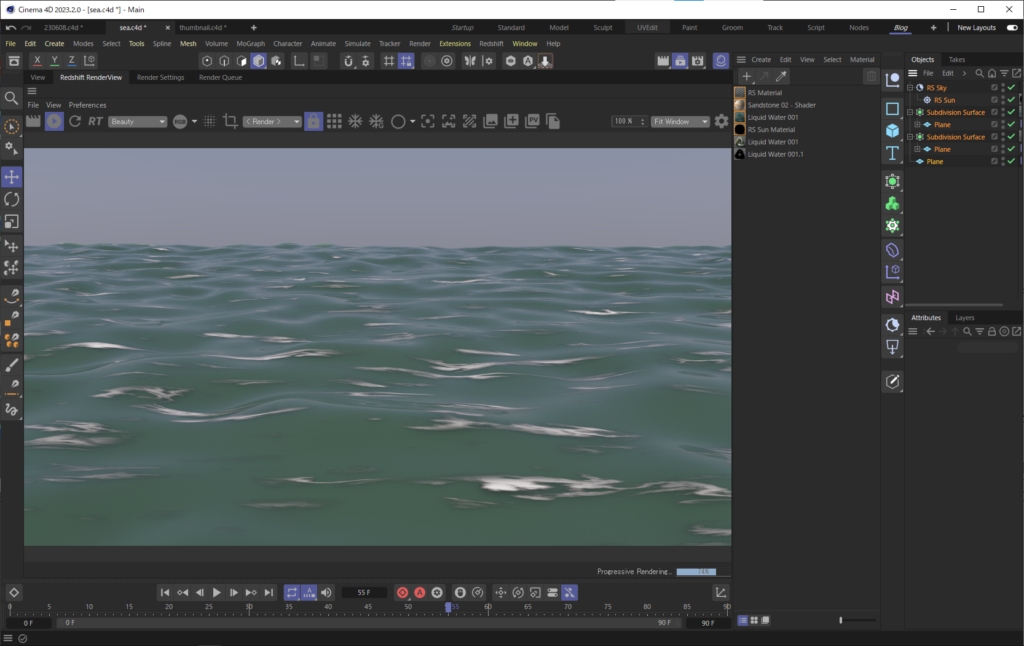Open the Beauty AOV dropdown
Image resolution: width=1024 pixels, height=646 pixels.
138,121
